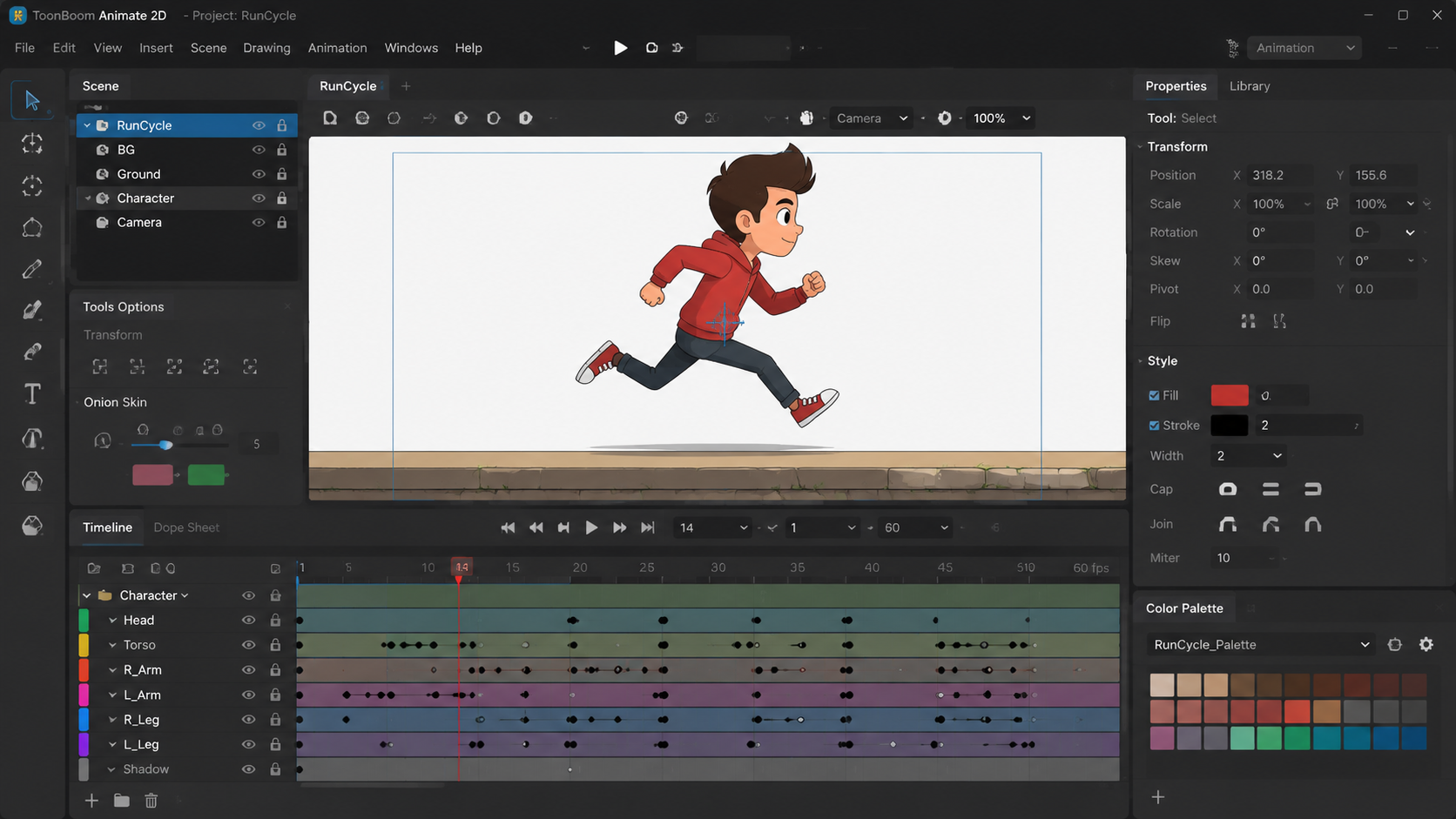Open the RunCycle_Palette dropdown

[x=1261, y=645]
